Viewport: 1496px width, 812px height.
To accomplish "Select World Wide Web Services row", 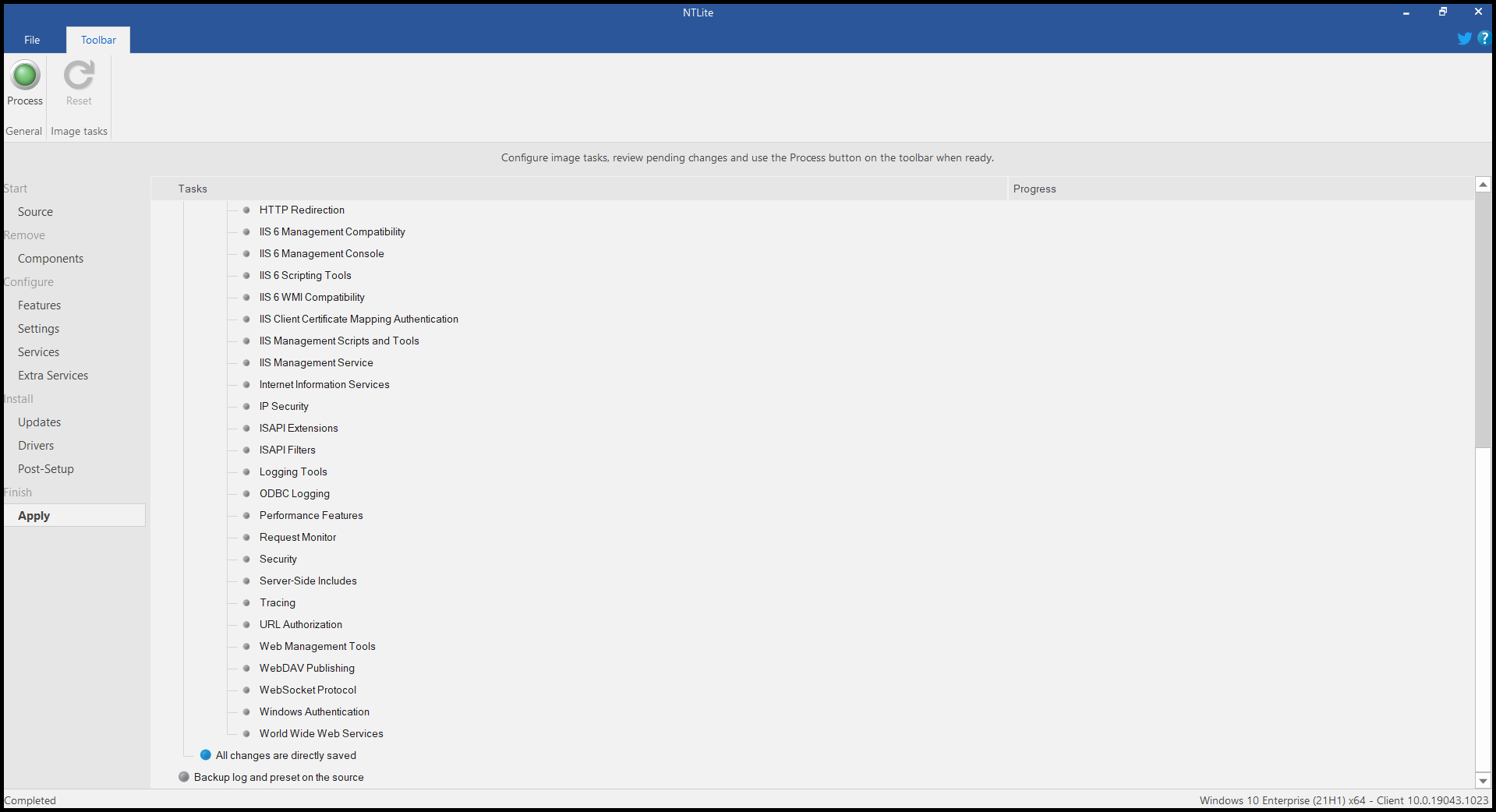I will (x=321, y=733).
